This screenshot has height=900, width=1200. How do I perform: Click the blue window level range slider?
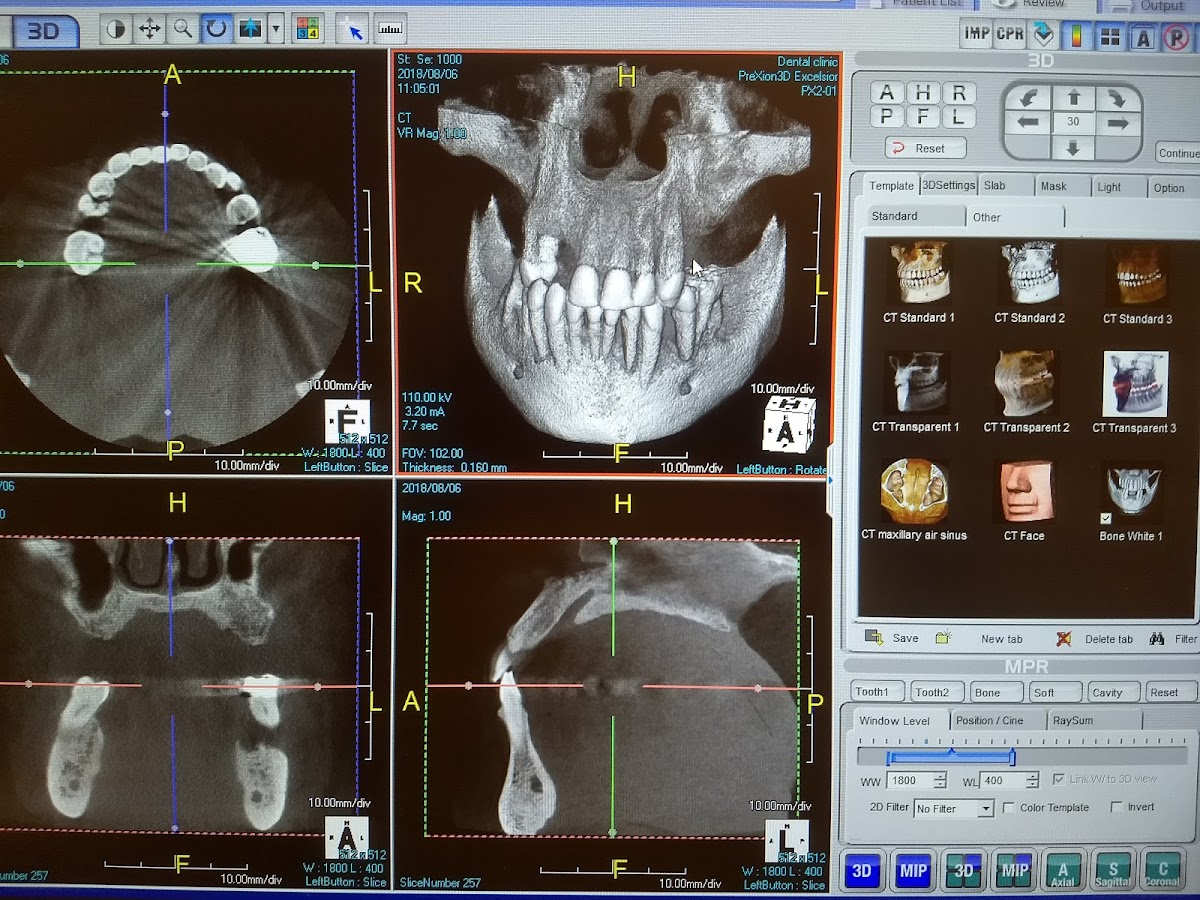[x=951, y=757]
